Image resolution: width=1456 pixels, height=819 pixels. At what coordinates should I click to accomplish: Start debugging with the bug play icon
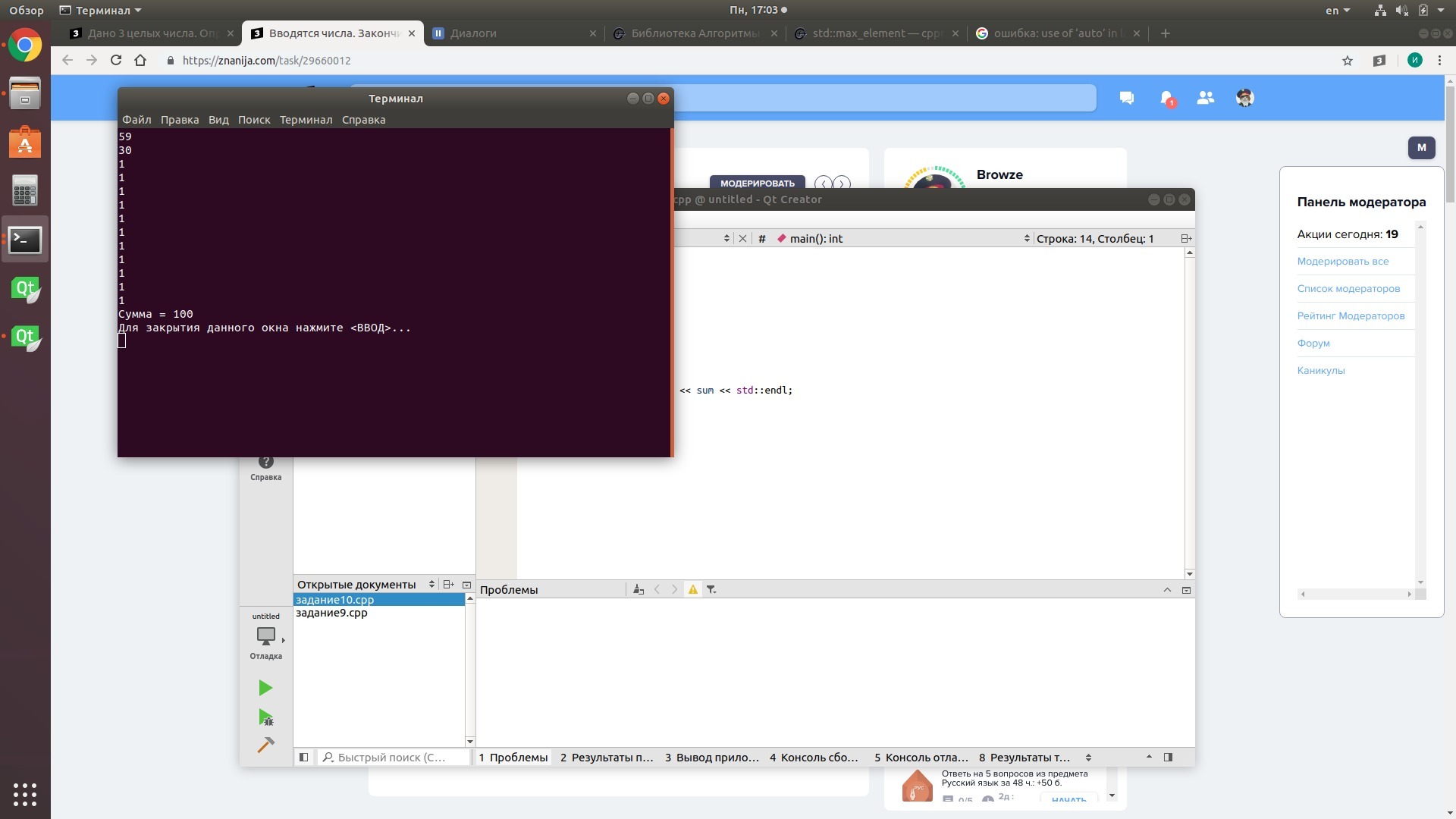coord(265,717)
